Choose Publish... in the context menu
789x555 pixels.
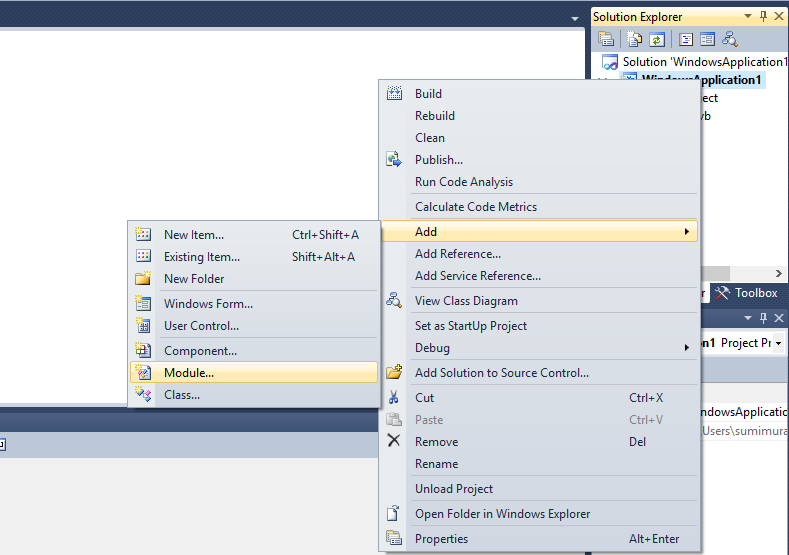point(539,160)
